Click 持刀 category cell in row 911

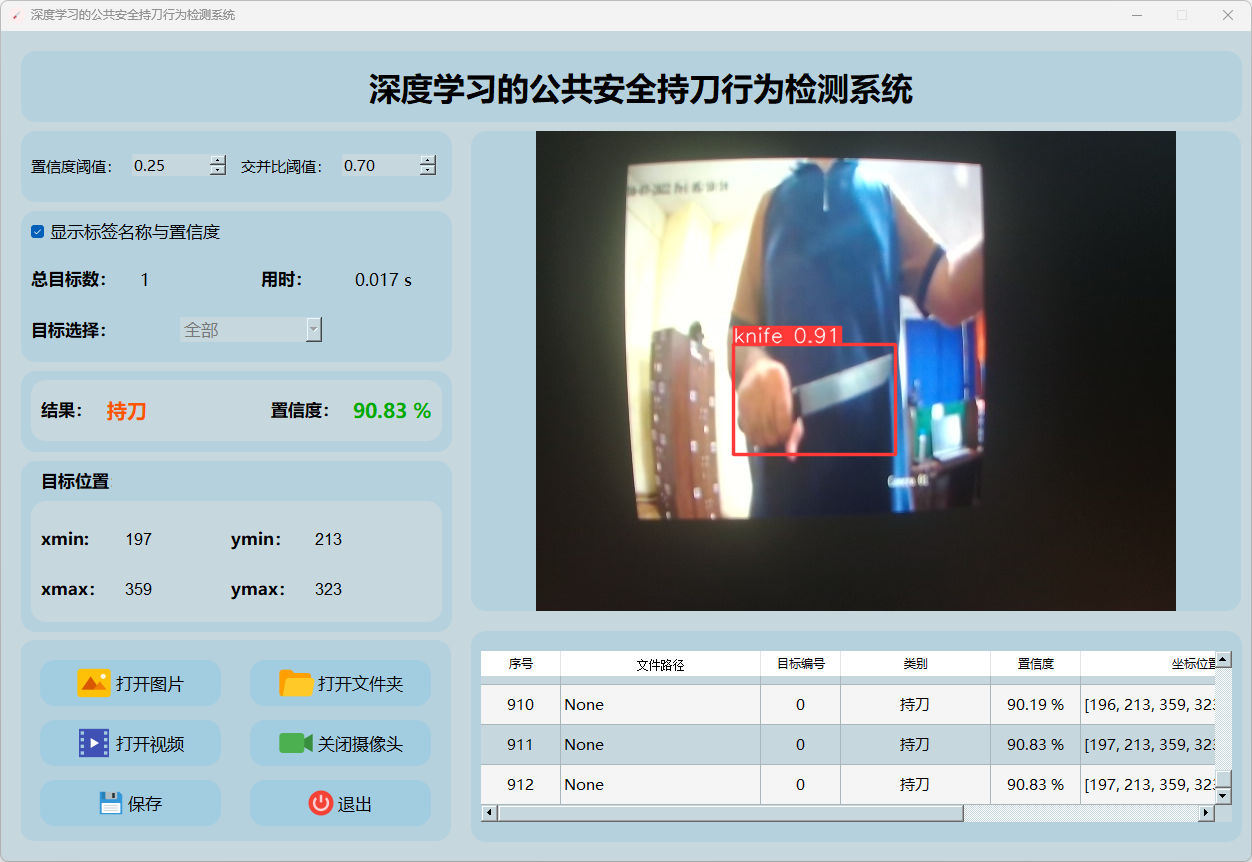click(915, 745)
